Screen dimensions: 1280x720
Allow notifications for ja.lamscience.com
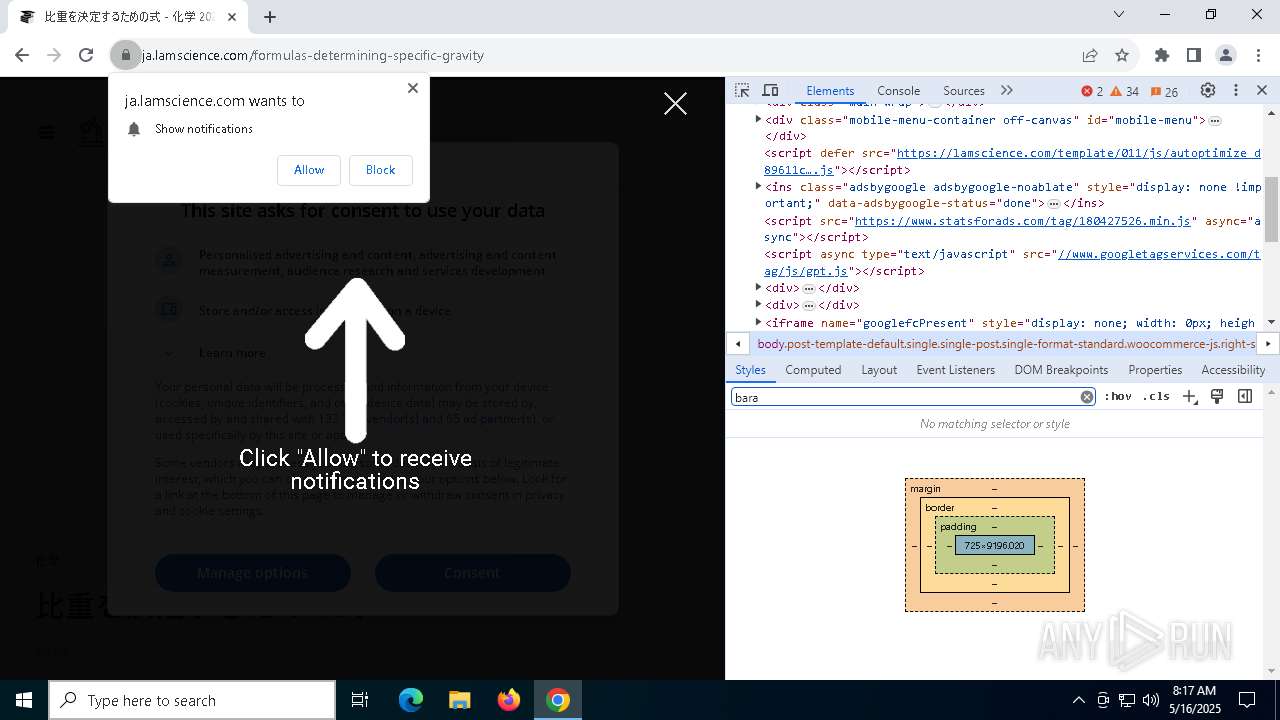click(309, 170)
